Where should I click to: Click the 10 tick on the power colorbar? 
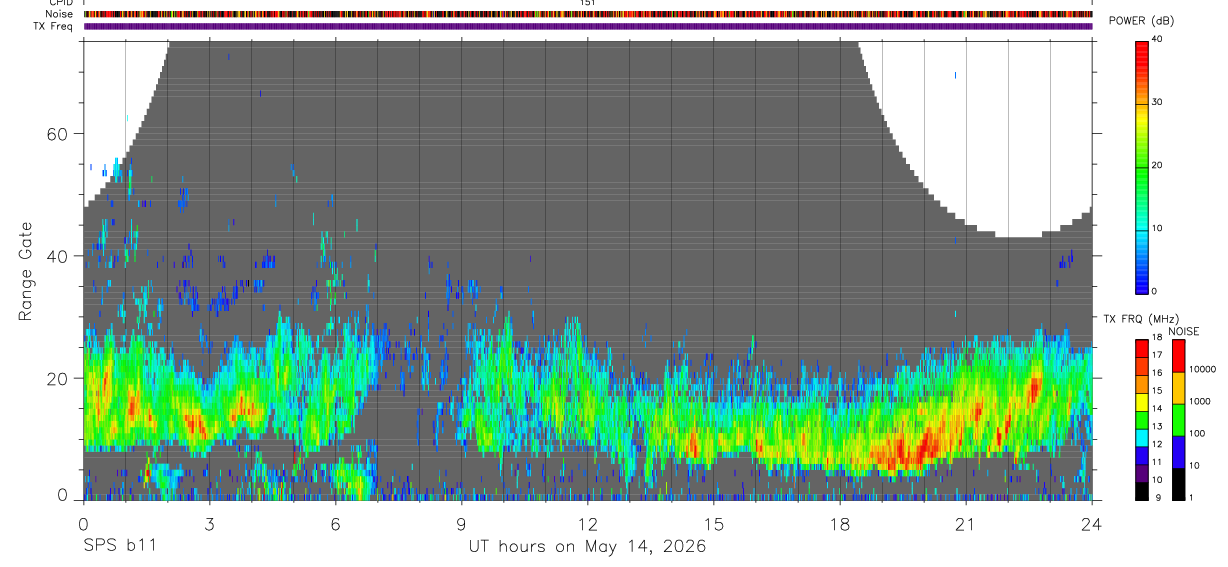1157,228
